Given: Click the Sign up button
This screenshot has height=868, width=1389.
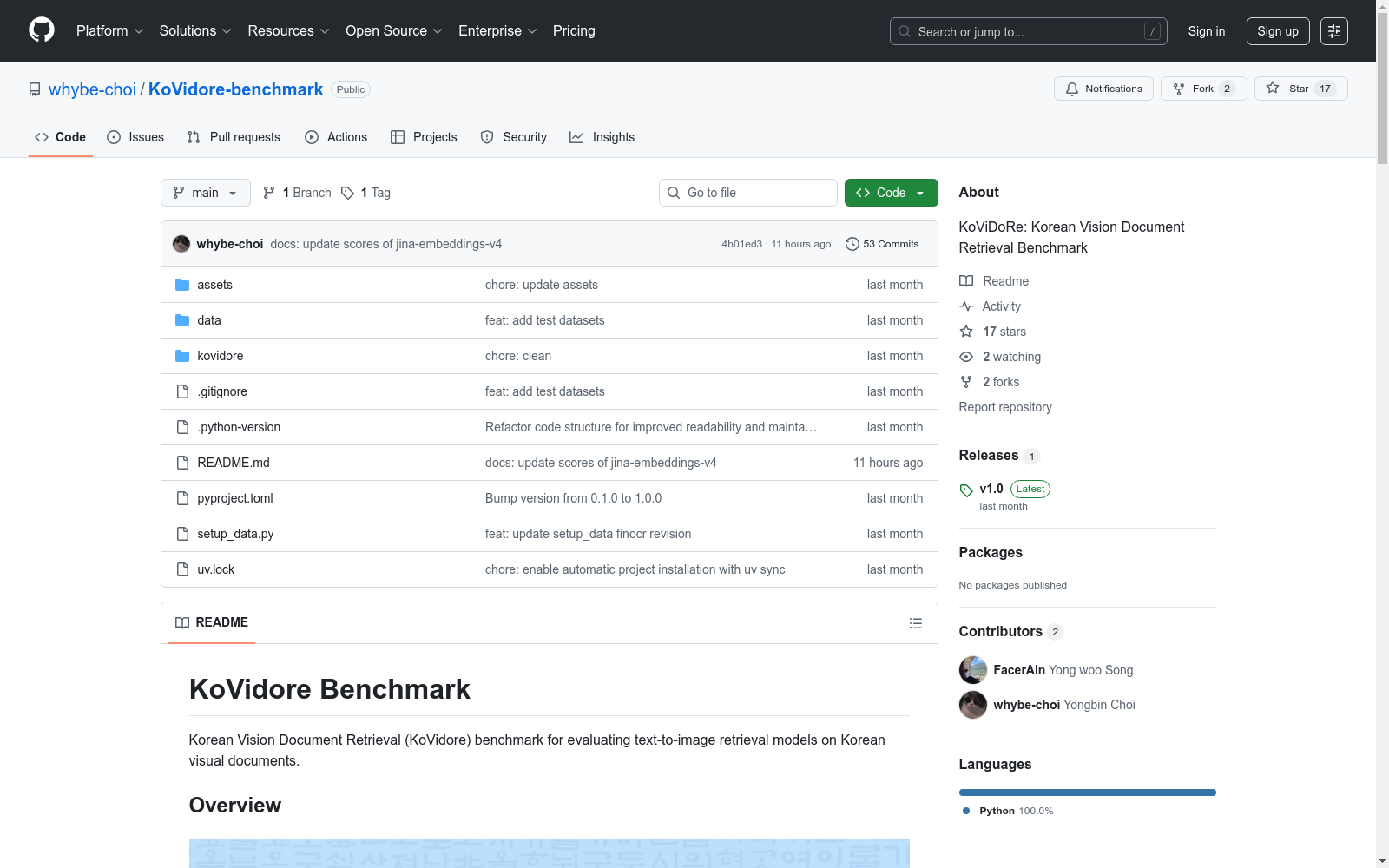Looking at the screenshot, I should tap(1278, 31).
